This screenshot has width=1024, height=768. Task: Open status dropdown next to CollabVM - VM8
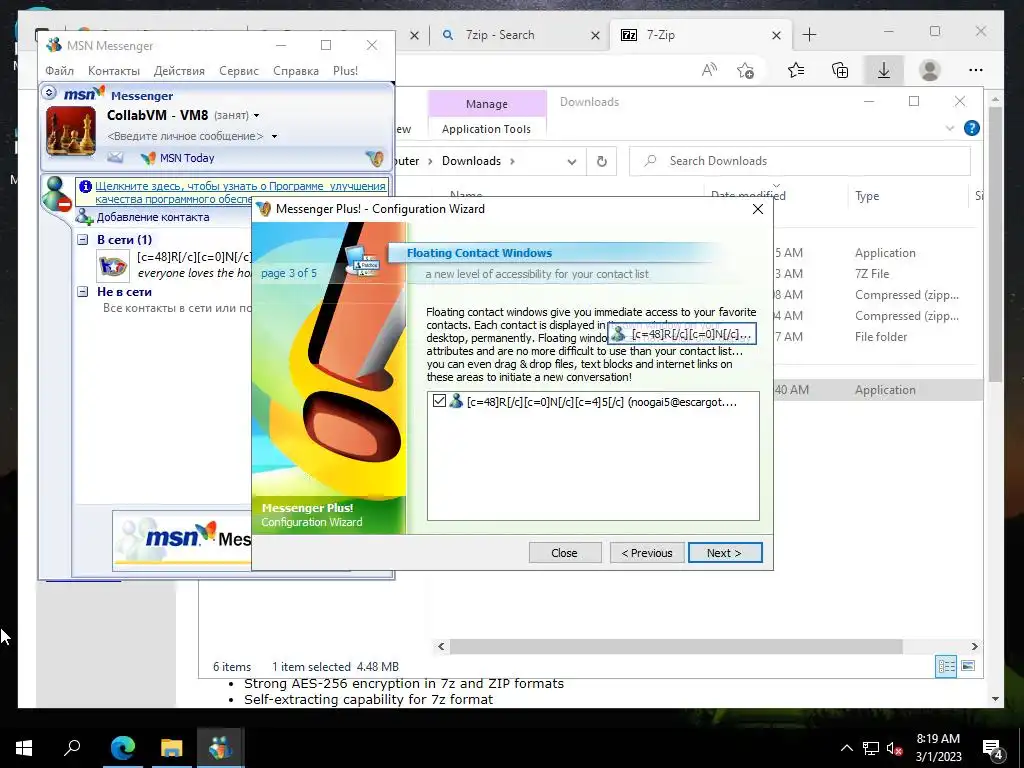coord(257,116)
